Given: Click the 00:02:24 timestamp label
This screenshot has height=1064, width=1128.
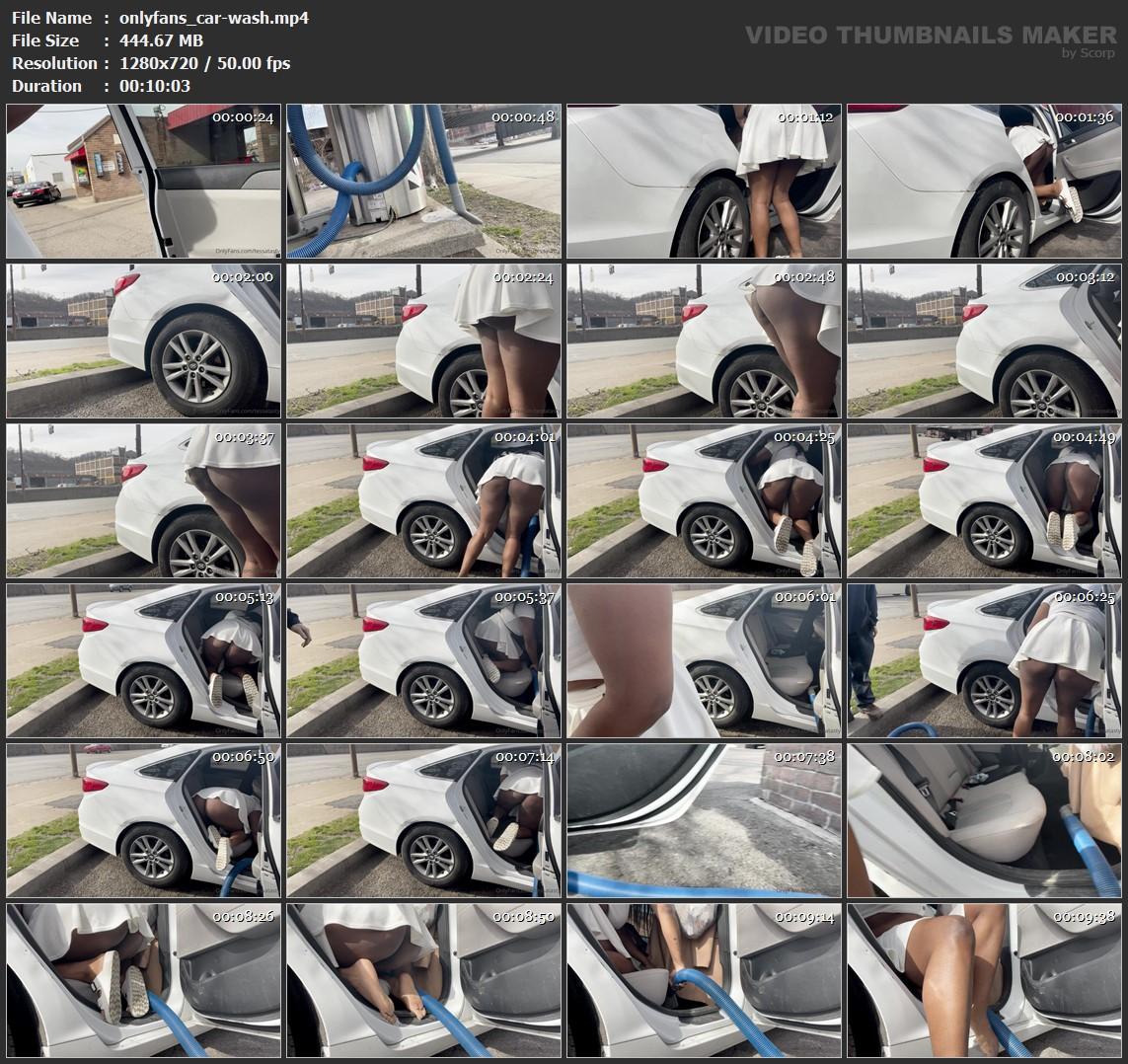Looking at the screenshot, I should pos(523,277).
